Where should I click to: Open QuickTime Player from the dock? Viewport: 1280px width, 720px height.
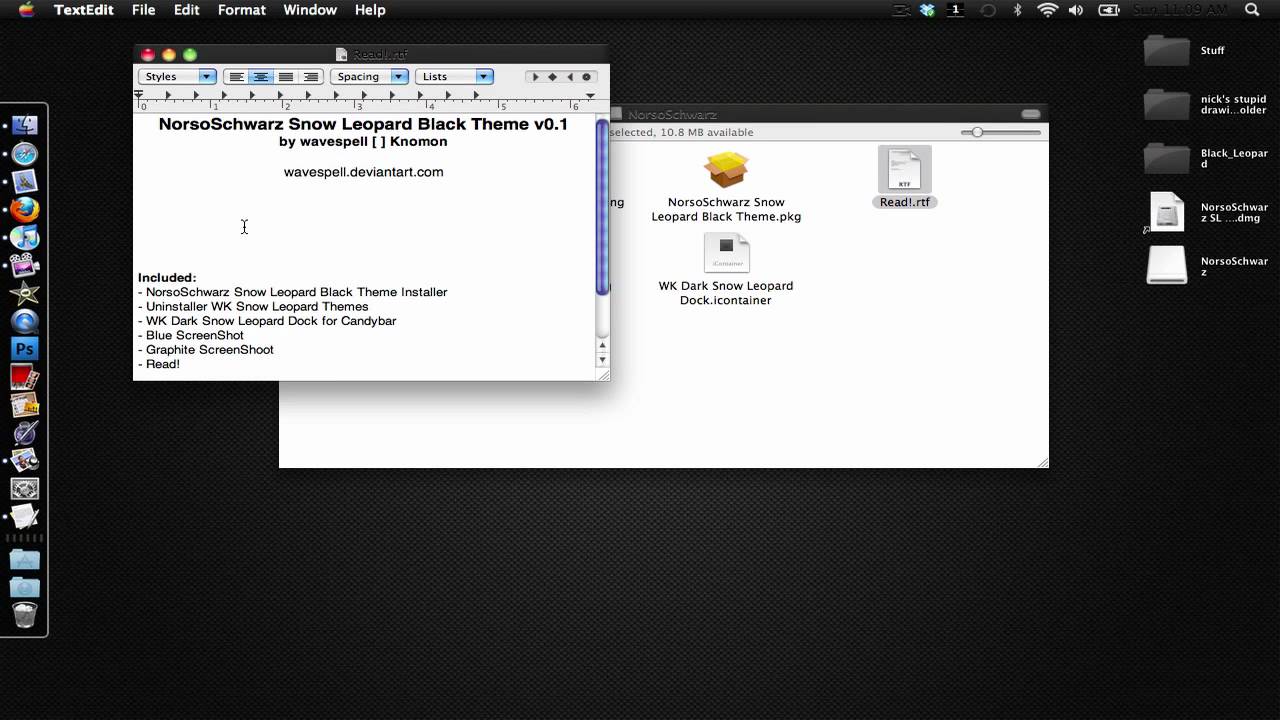click(25, 322)
